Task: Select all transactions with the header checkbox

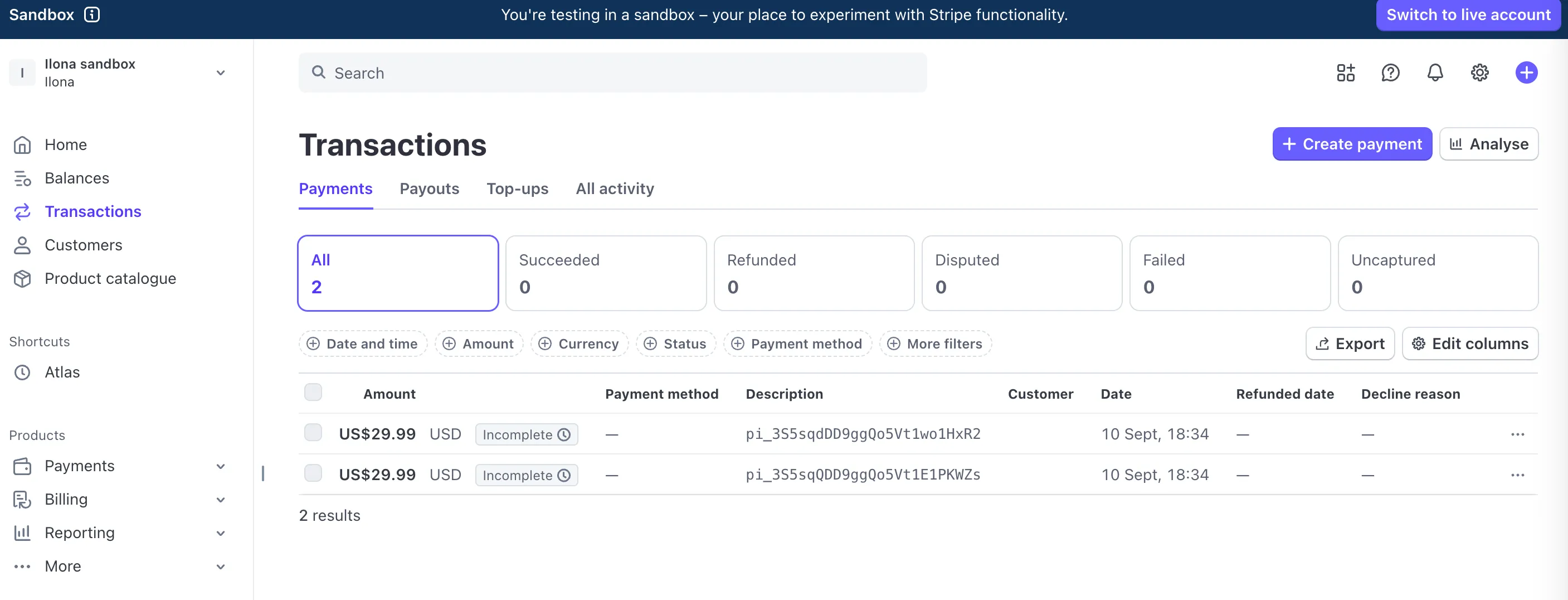Action: click(313, 392)
